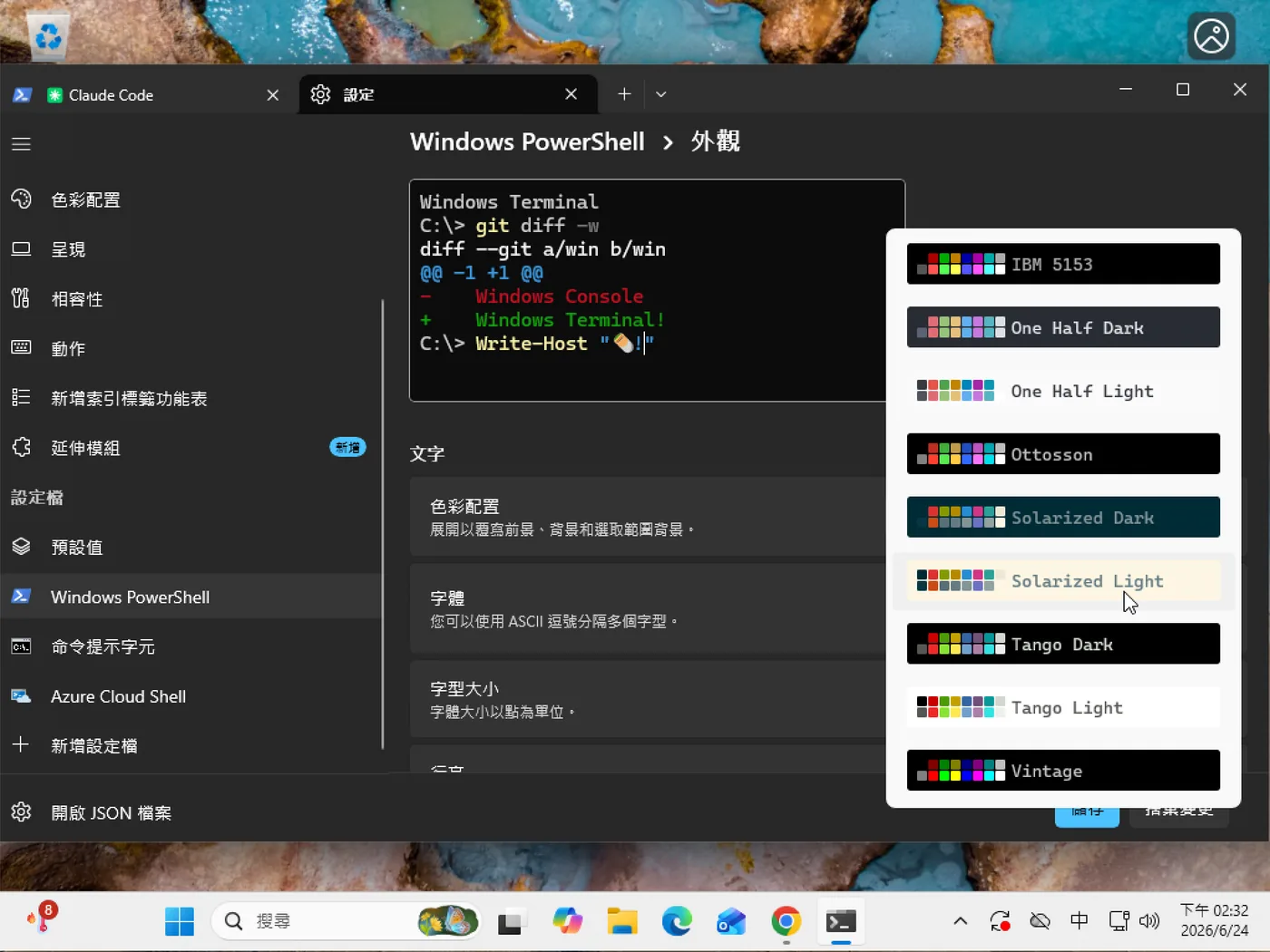Open 新增索引標籤功能表 settings
This screenshot has height=952, width=1270.
(x=191, y=399)
